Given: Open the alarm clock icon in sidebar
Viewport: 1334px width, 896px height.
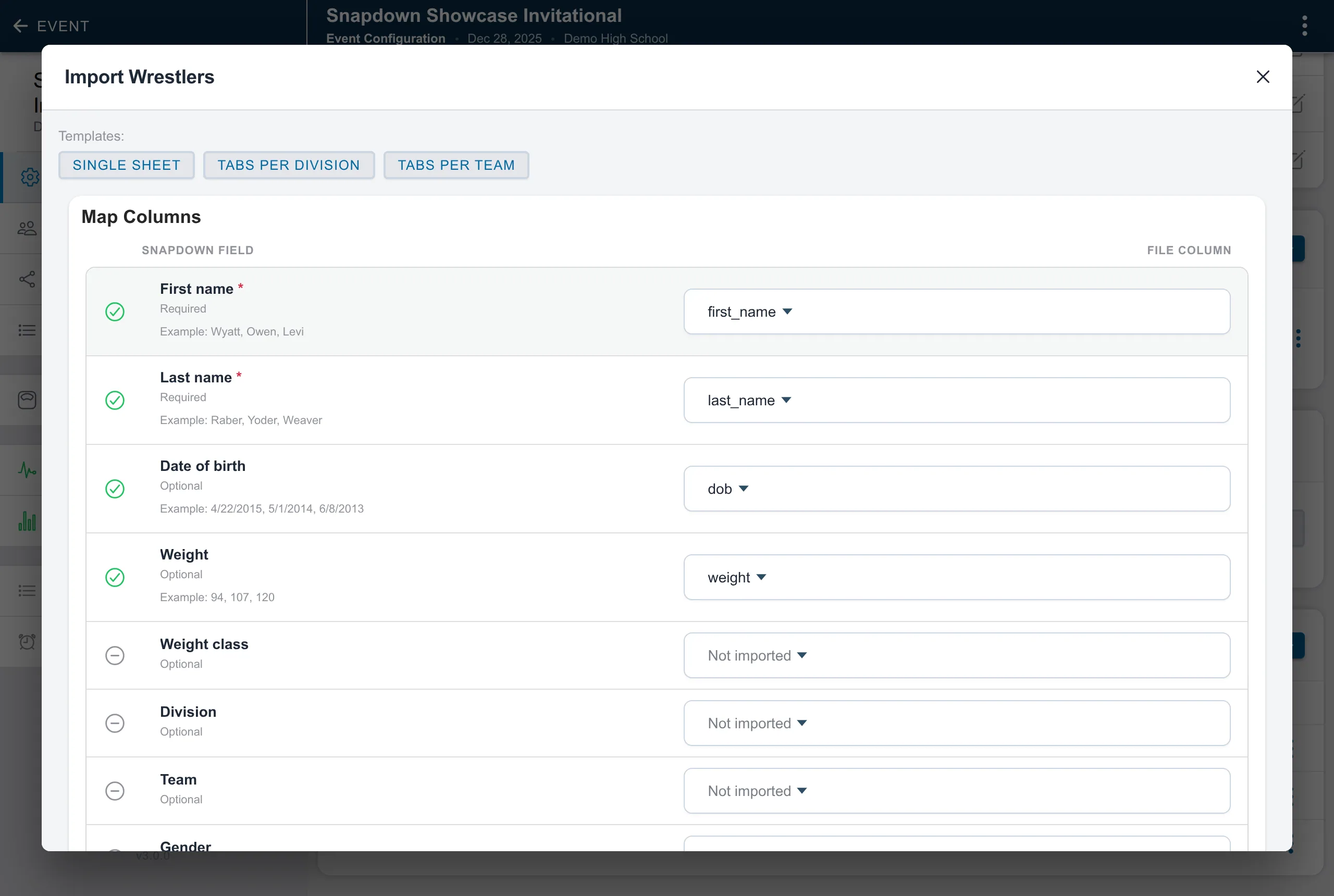Looking at the screenshot, I should coord(27,641).
